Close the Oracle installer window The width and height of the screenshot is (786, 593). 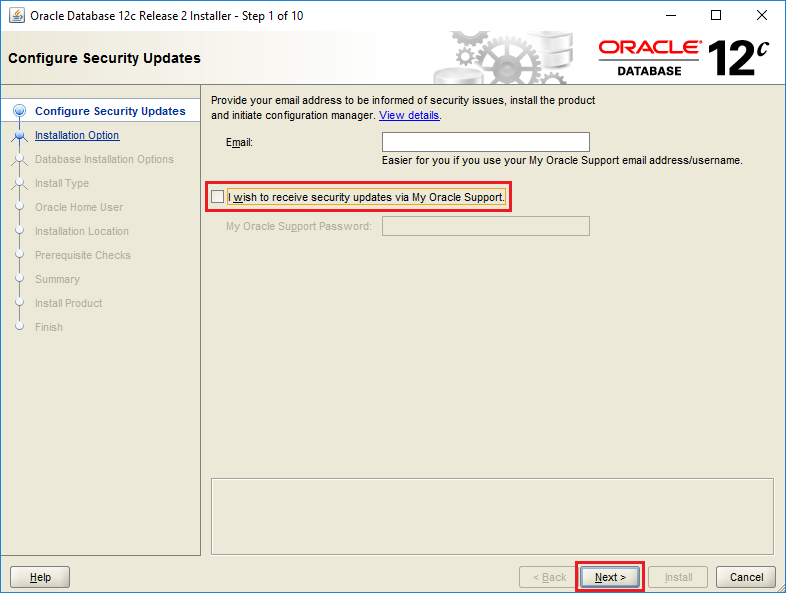[x=761, y=16]
